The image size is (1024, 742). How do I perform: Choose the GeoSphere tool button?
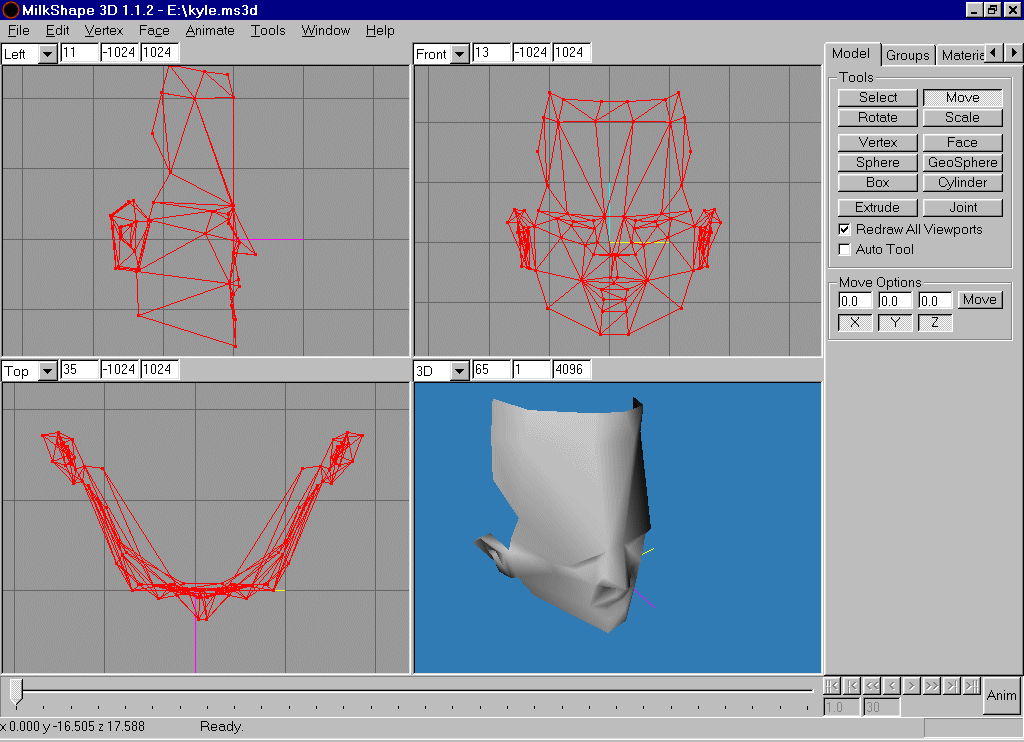click(x=962, y=163)
